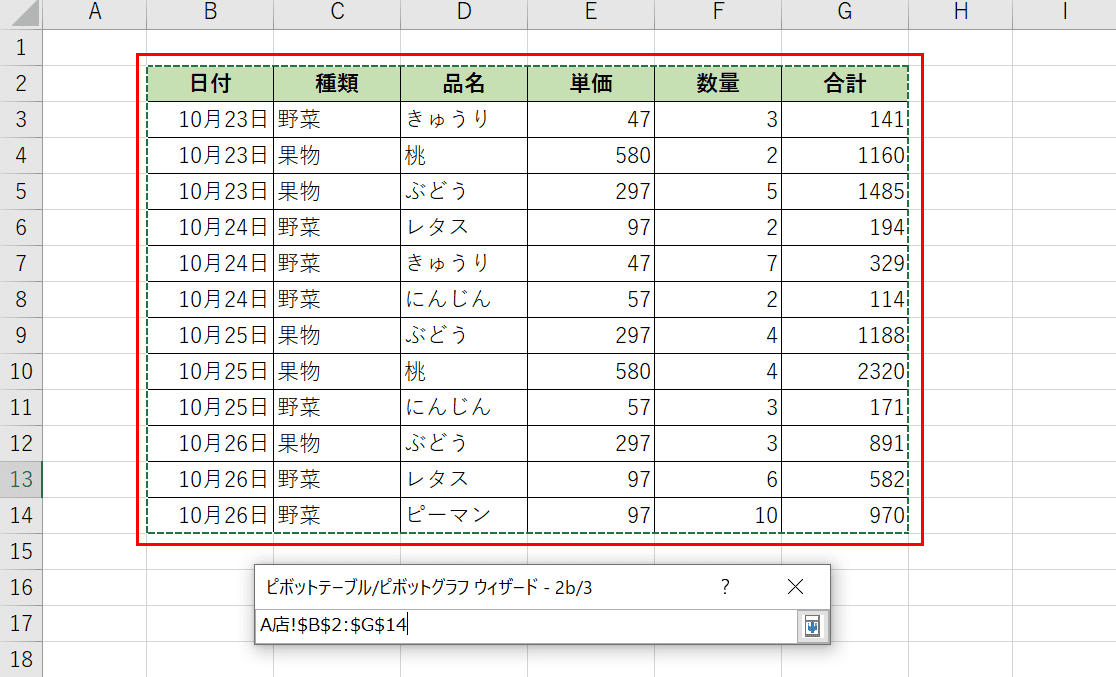The height and width of the screenshot is (677, 1116).
Task: Click the expand dialog icon in the range box
Action: click(x=812, y=626)
